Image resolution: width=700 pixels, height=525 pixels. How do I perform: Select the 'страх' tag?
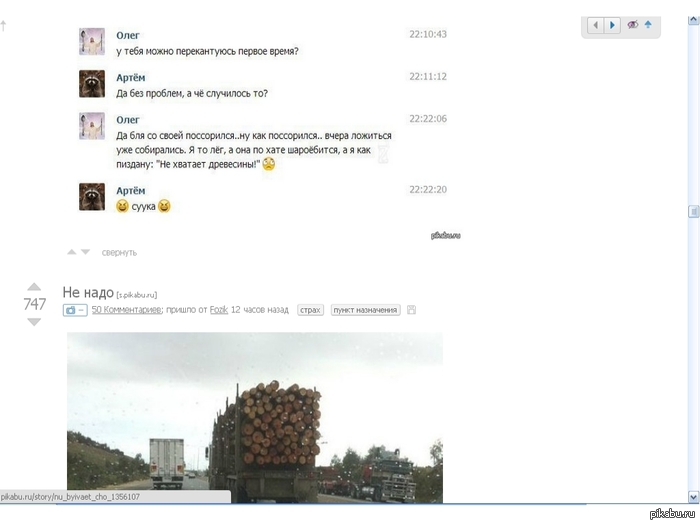point(310,310)
